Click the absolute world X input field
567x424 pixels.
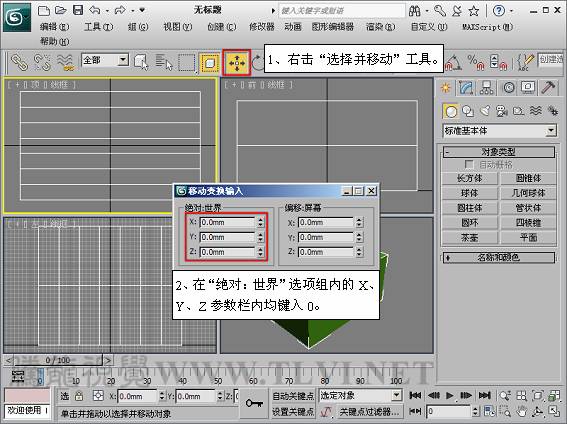point(228,222)
